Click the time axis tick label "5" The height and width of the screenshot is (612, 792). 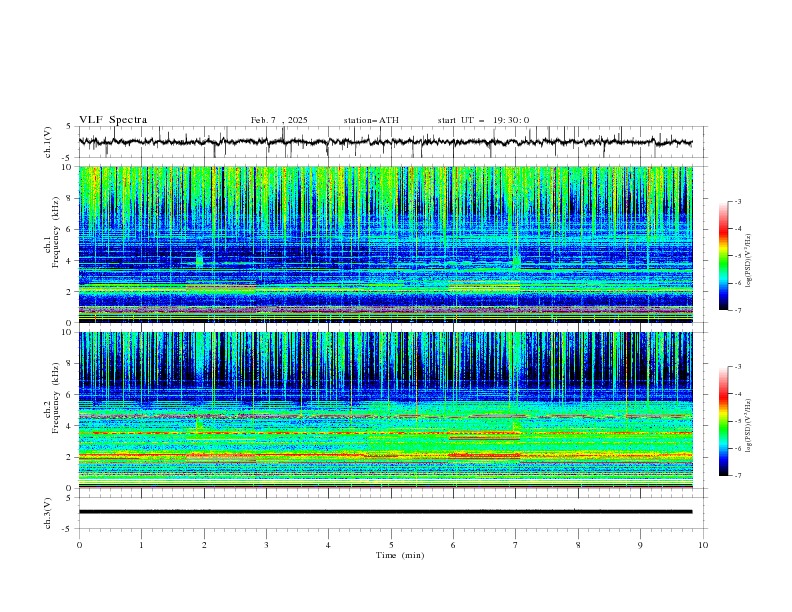click(x=391, y=545)
